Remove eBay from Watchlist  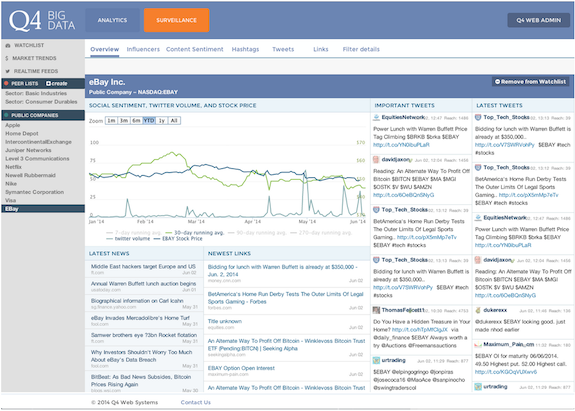coord(530,82)
